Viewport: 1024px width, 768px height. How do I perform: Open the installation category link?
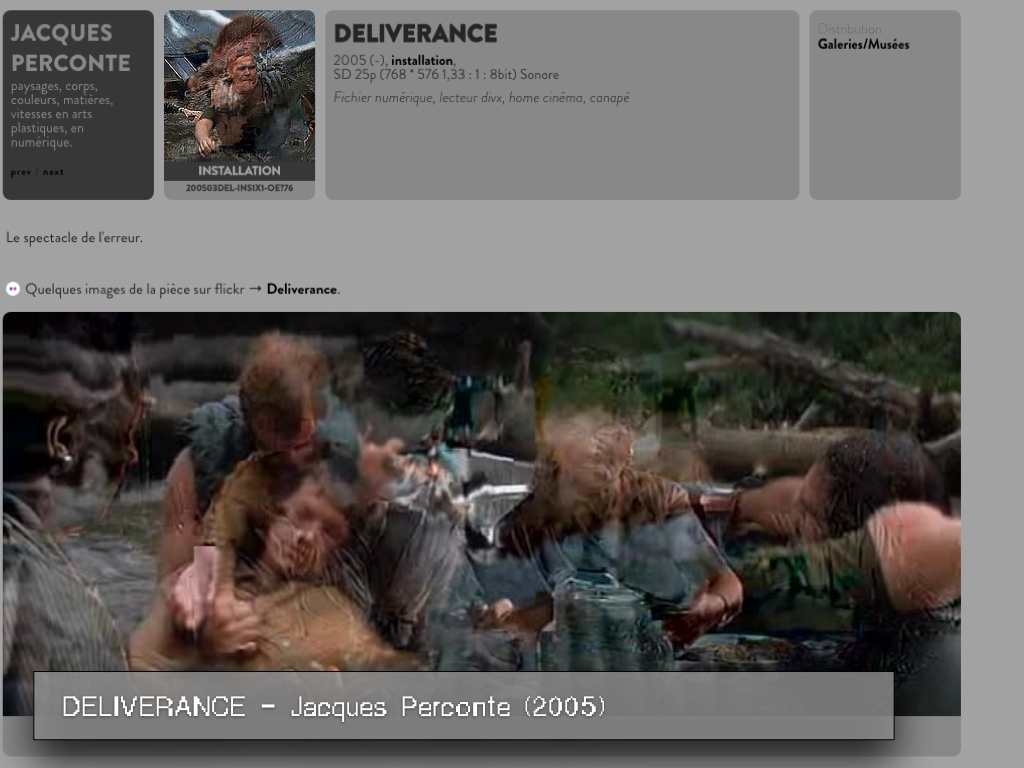pos(421,61)
